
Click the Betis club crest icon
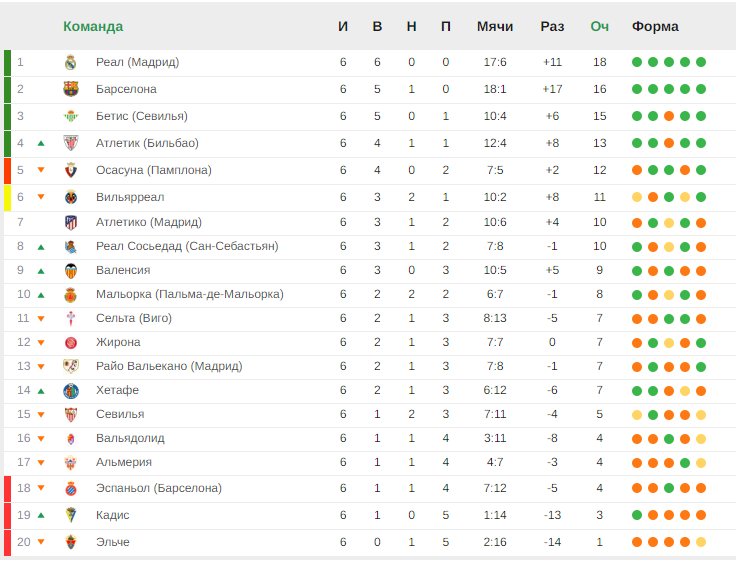click(x=70, y=116)
